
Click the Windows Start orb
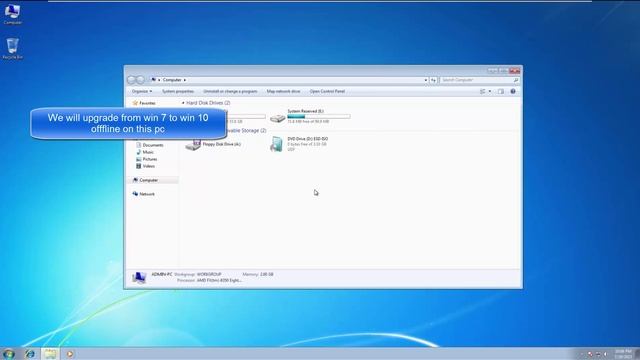[x=9, y=354]
